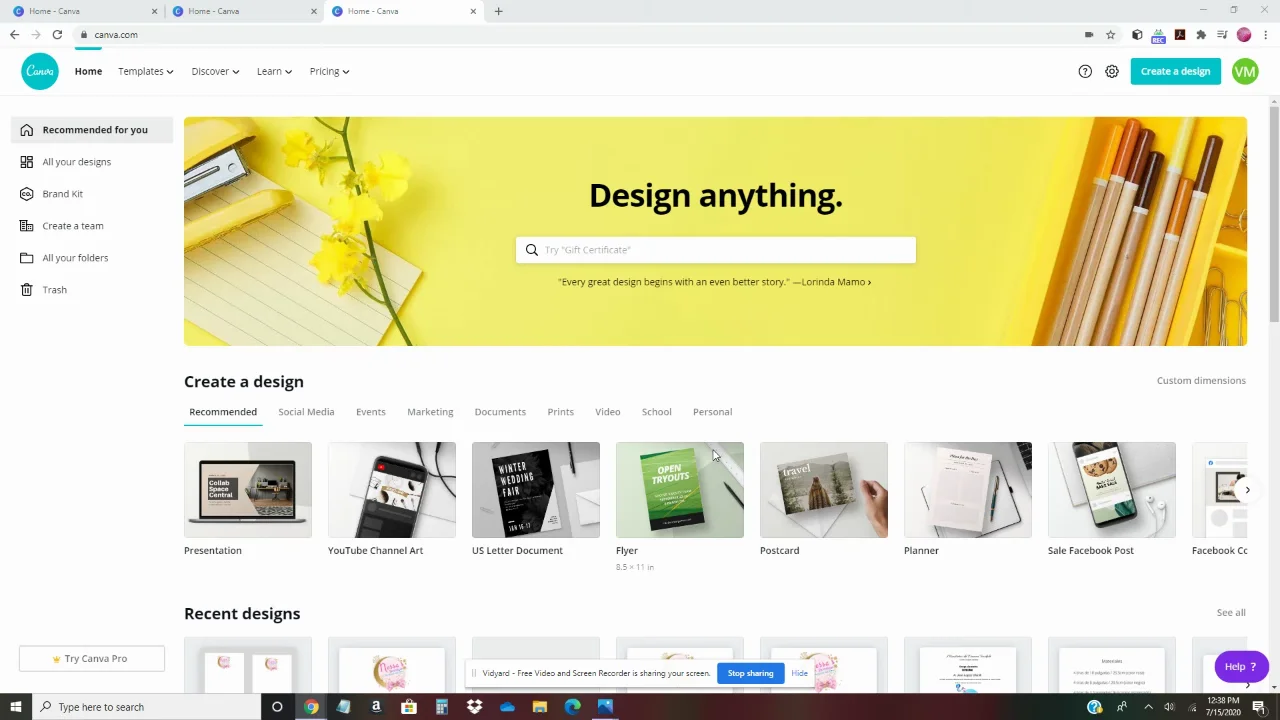Bookmark this page with the star icon
Image resolution: width=1280 pixels, height=720 pixels.
click(1110, 35)
